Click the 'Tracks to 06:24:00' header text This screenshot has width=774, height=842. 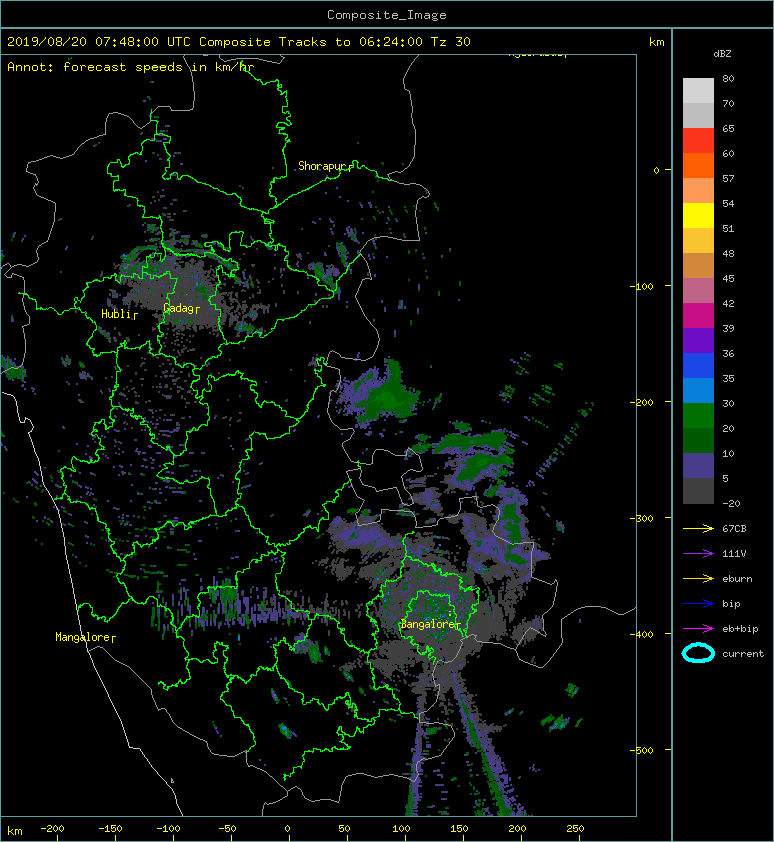(351, 42)
